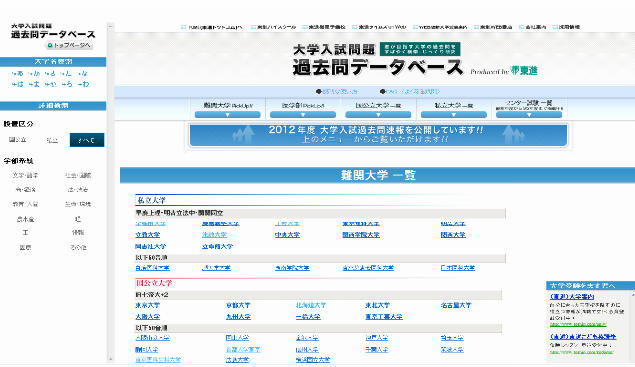Viewport: 635px width, 367px height.
Task: Open 関西学院大学 link
Action: [x=361, y=235]
